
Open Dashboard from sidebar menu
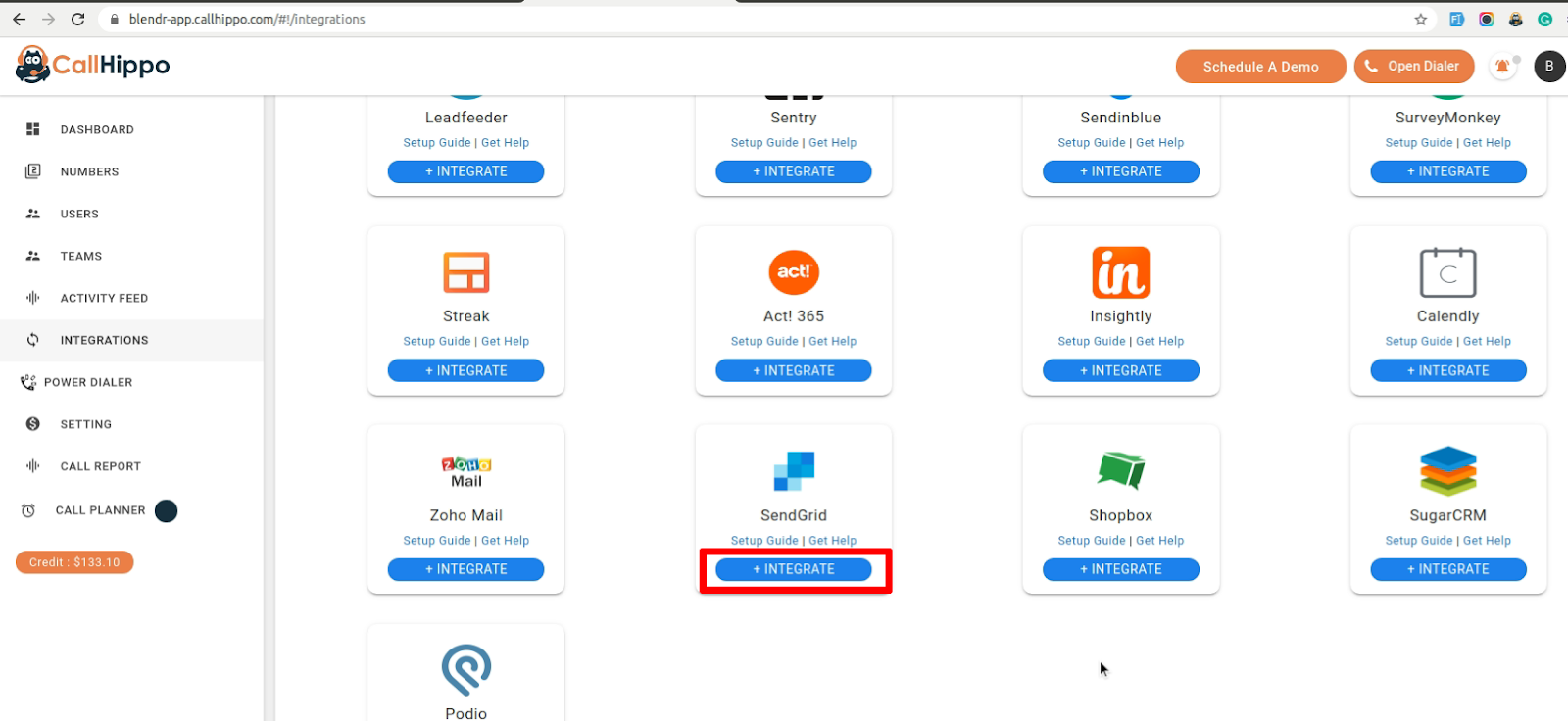(x=97, y=129)
